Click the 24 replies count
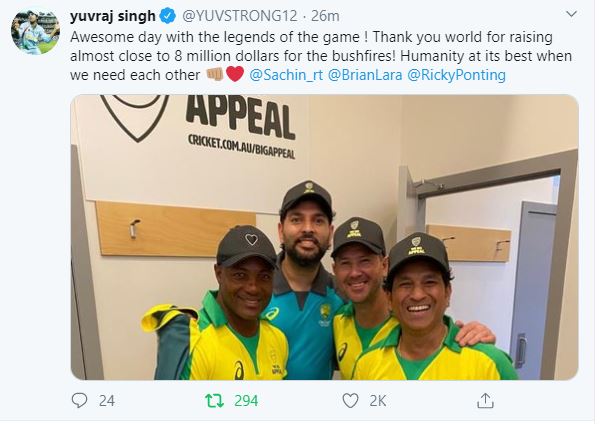 [107, 401]
